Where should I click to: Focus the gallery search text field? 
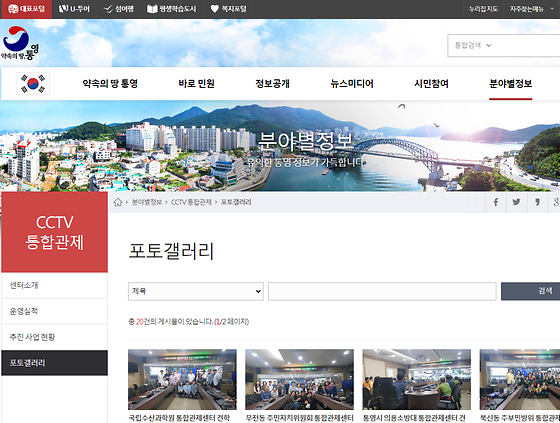click(x=382, y=291)
